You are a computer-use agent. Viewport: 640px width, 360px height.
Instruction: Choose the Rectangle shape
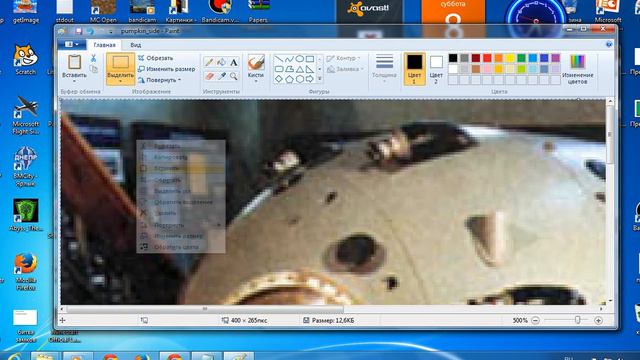(310, 59)
